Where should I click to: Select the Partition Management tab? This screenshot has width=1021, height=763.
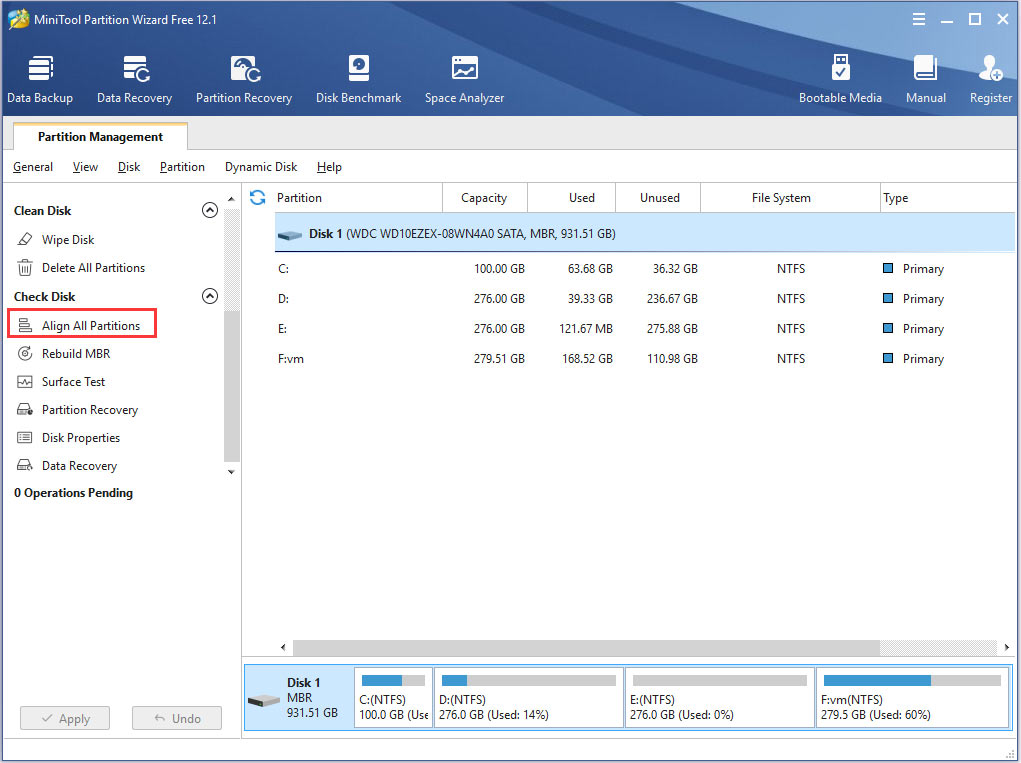[x=100, y=137]
